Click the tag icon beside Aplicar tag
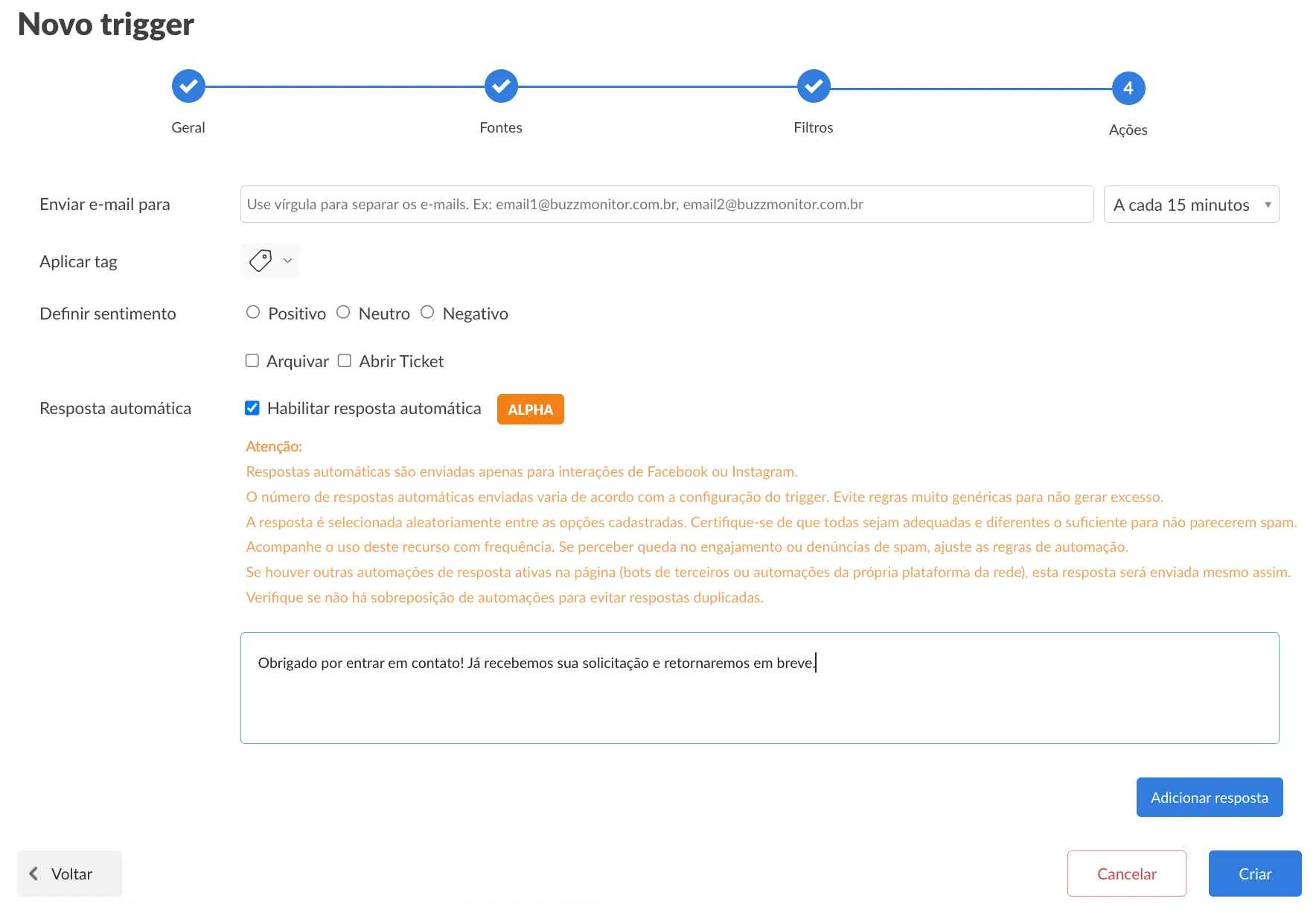Viewport: 1316px width, 913px height. coord(261,261)
